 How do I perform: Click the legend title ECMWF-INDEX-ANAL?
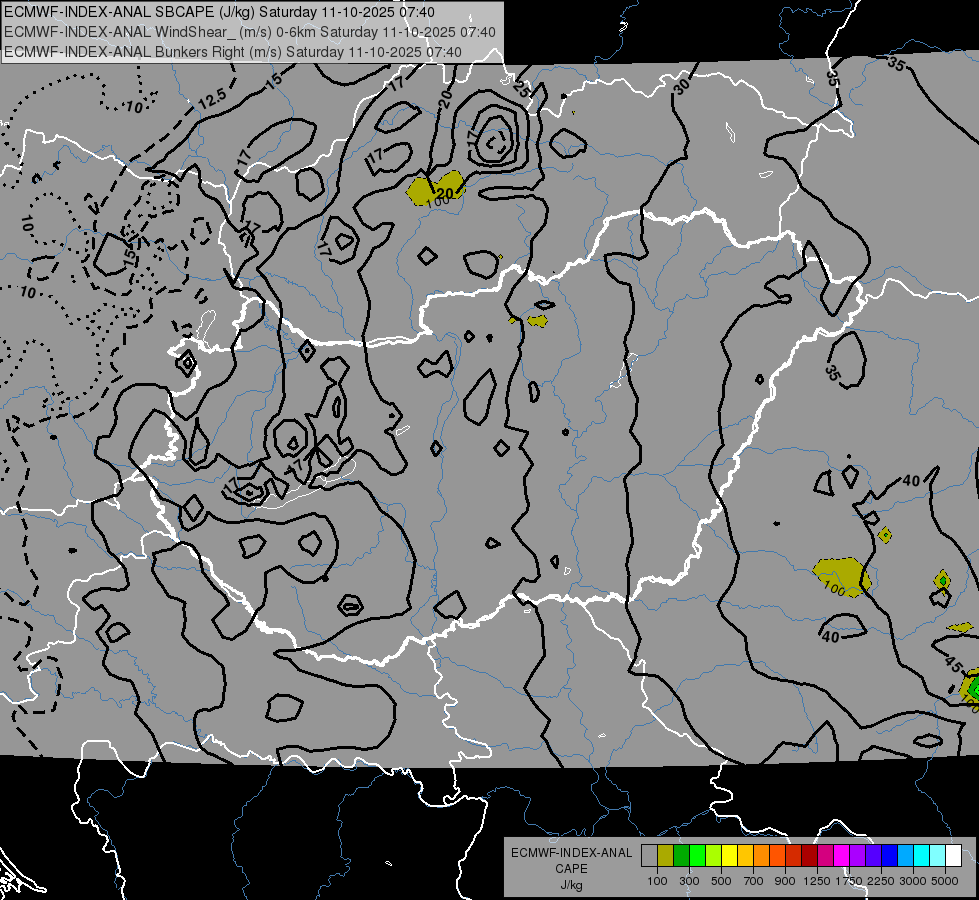pyautogui.click(x=571, y=853)
